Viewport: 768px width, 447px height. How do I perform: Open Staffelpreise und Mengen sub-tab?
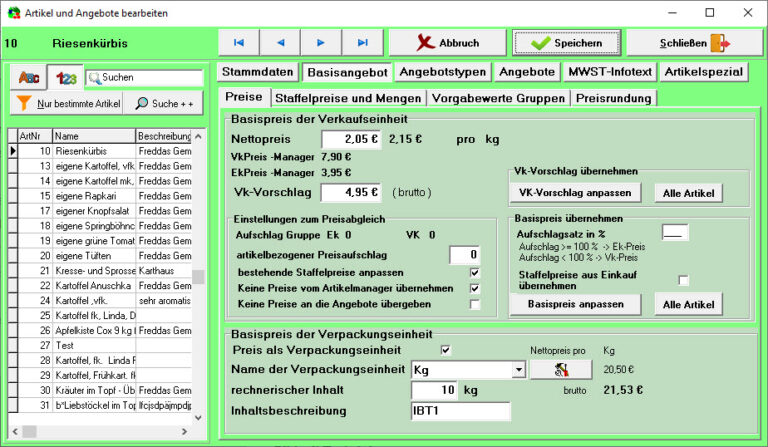point(348,98)
